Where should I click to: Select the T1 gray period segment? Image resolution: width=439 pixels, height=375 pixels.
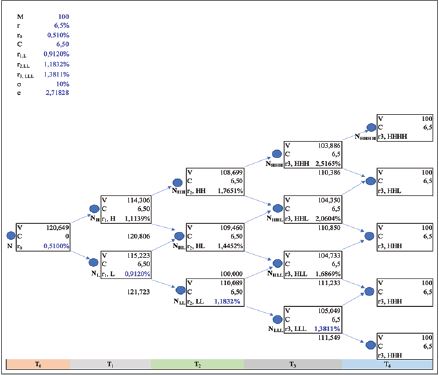pyautogui.click(x=110, y=364)
